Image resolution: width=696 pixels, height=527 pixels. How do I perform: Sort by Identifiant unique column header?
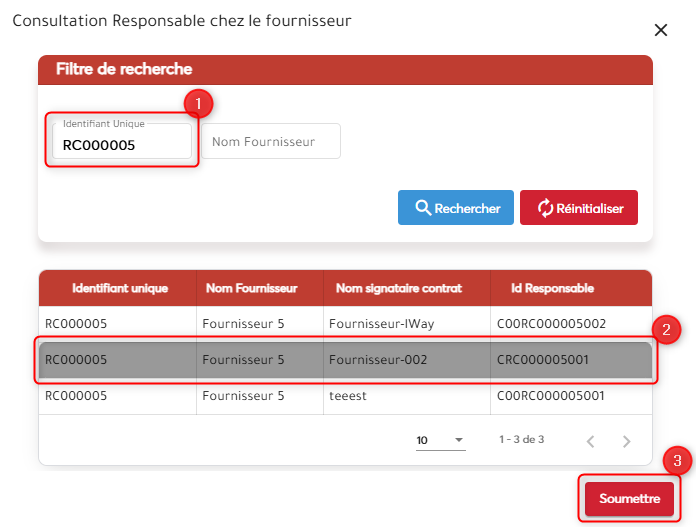[120, 288]
